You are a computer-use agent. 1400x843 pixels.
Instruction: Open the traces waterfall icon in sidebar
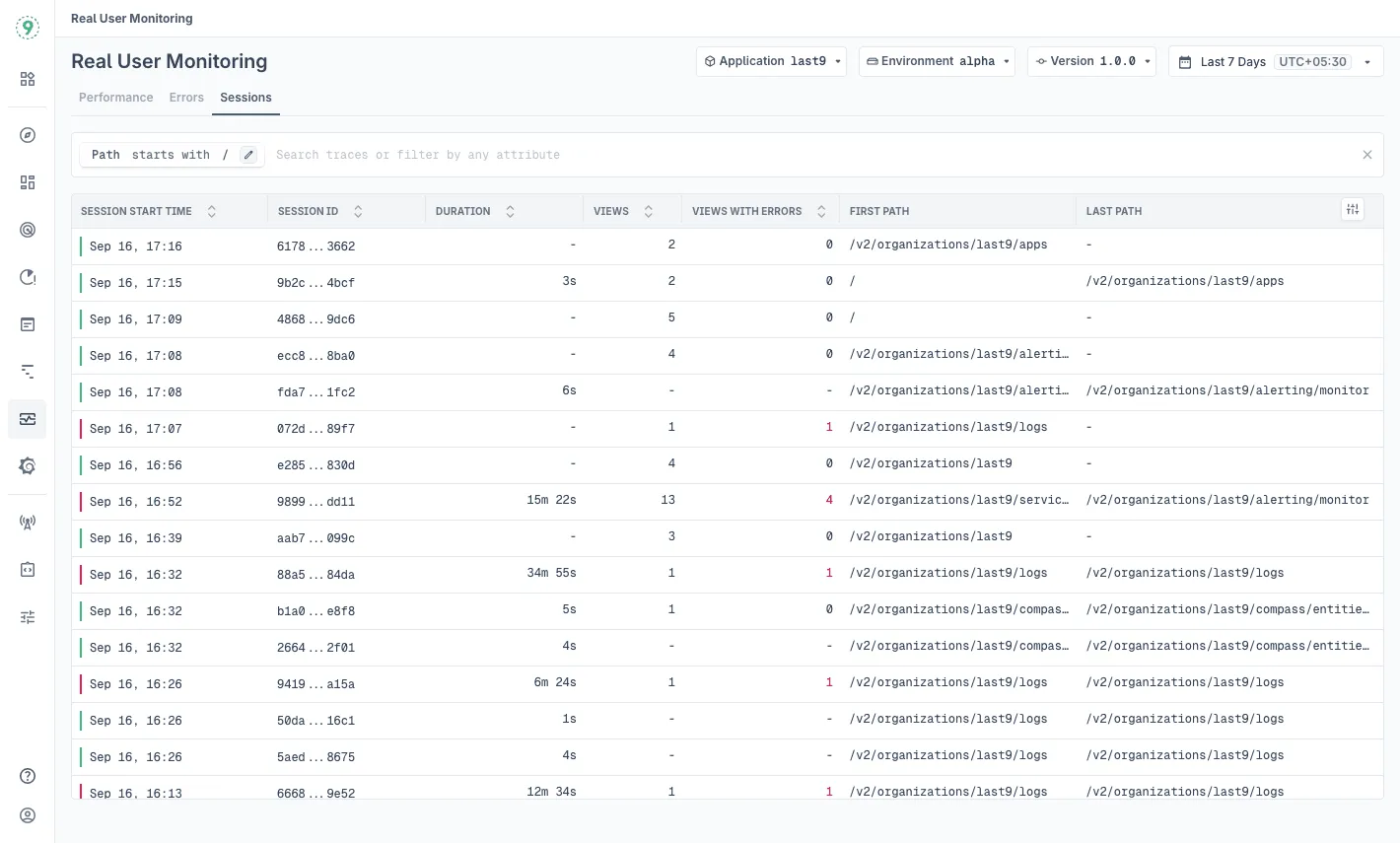[28, 372]
